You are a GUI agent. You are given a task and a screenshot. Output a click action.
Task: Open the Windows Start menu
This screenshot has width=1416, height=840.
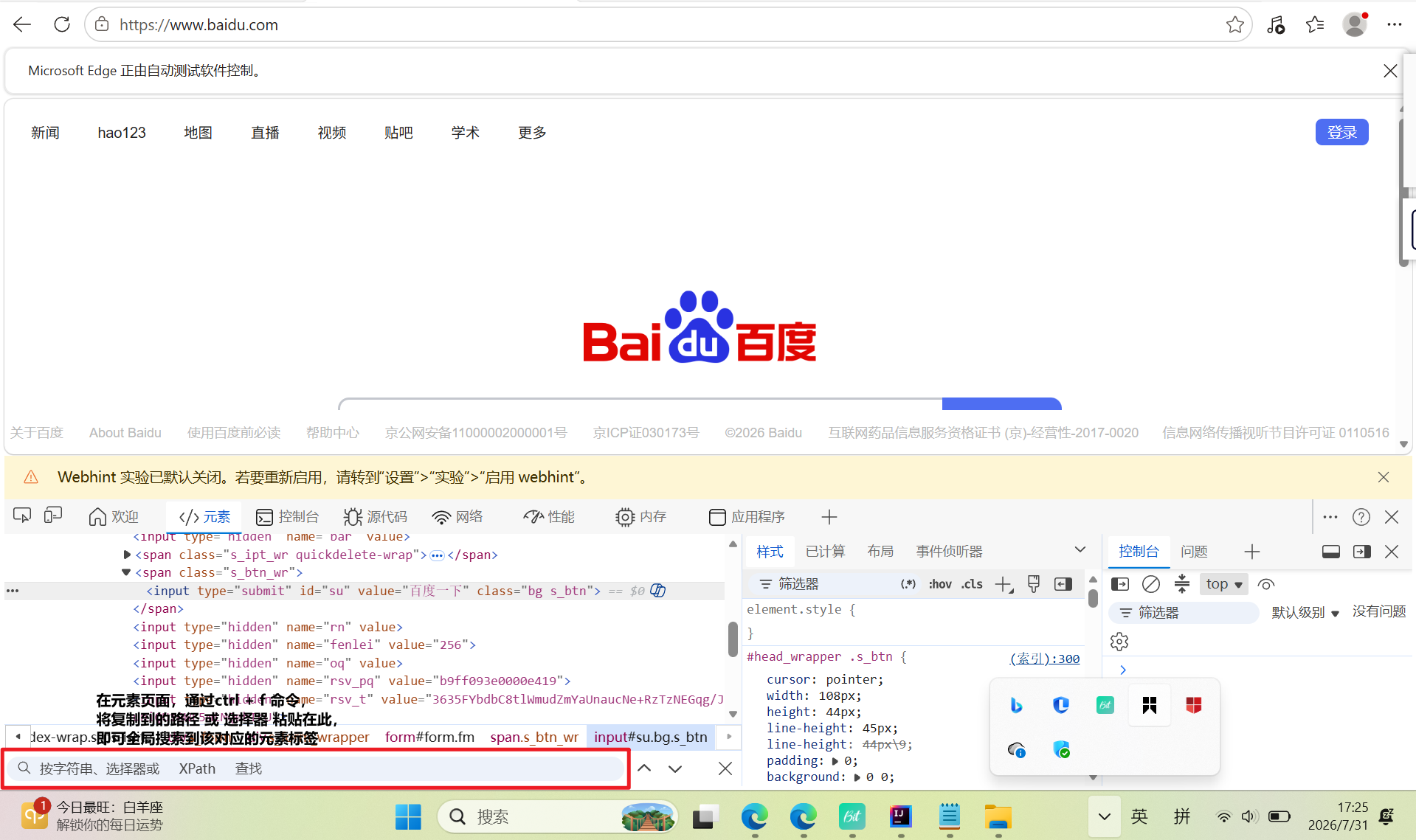(x=408, y=816)
